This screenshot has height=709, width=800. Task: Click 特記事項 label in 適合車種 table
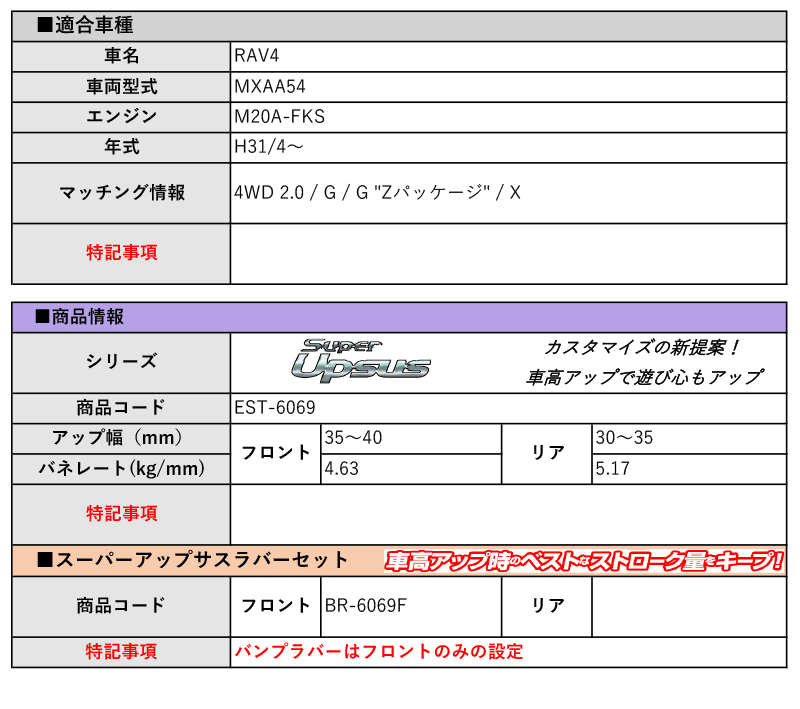coord(121,253)
